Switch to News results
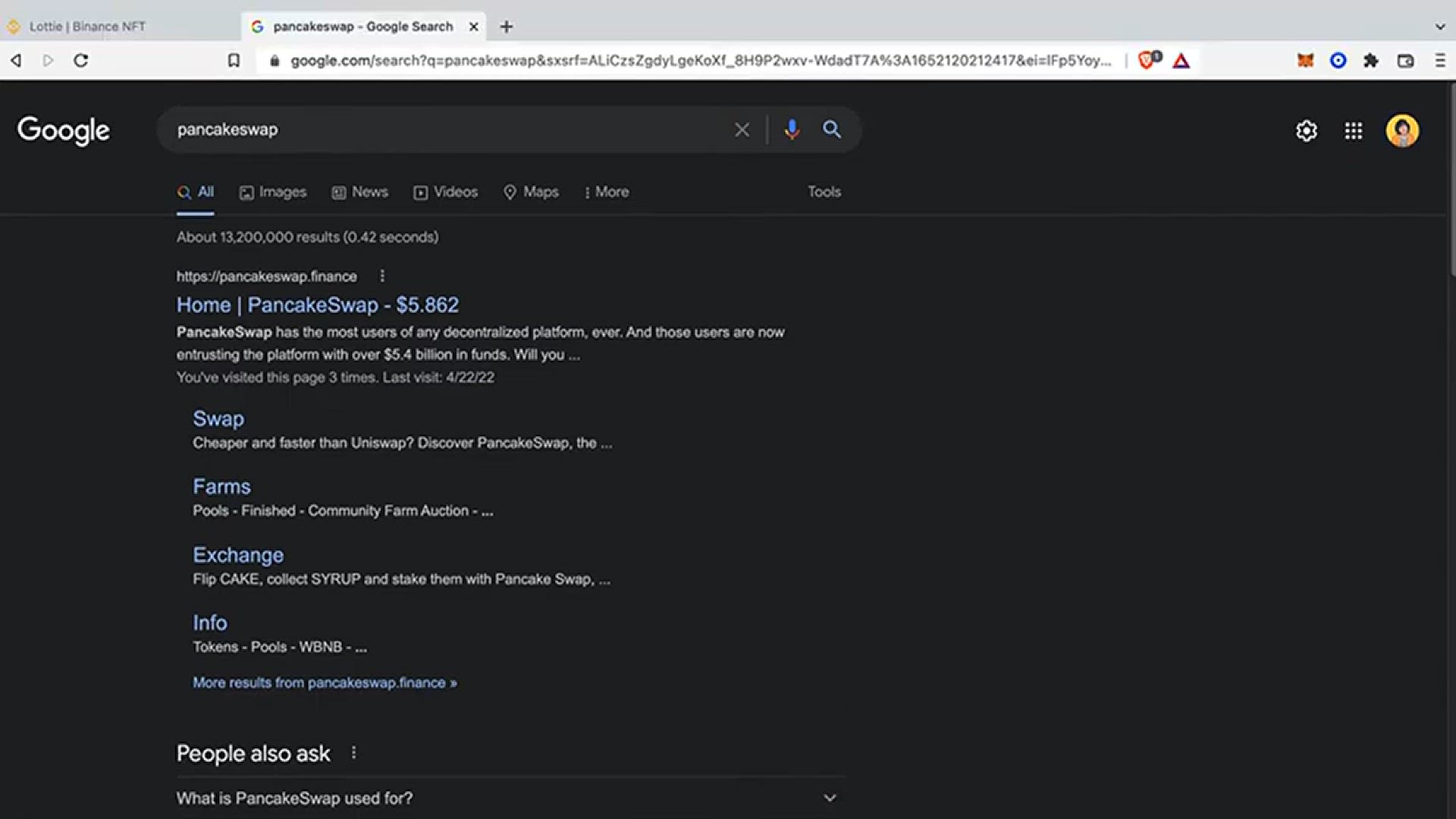Image resolution: width=1456 pixels, height=819 pixels. click(x=360, y=192)
